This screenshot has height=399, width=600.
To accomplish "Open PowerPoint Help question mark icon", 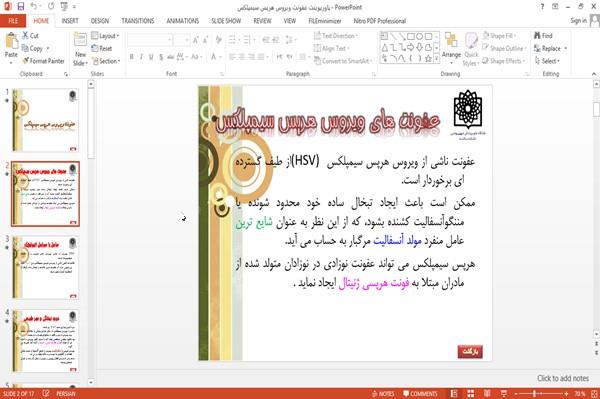I will click(542, 7).
